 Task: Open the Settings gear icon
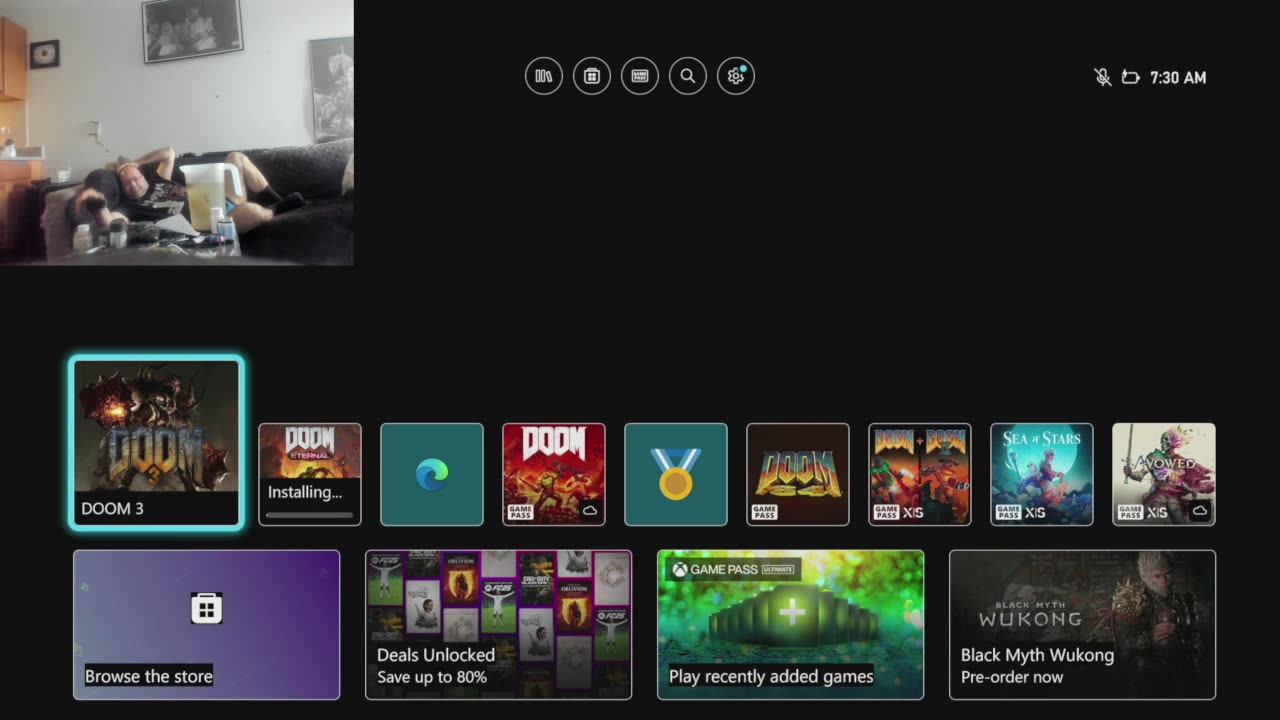[x=736, y=76]
